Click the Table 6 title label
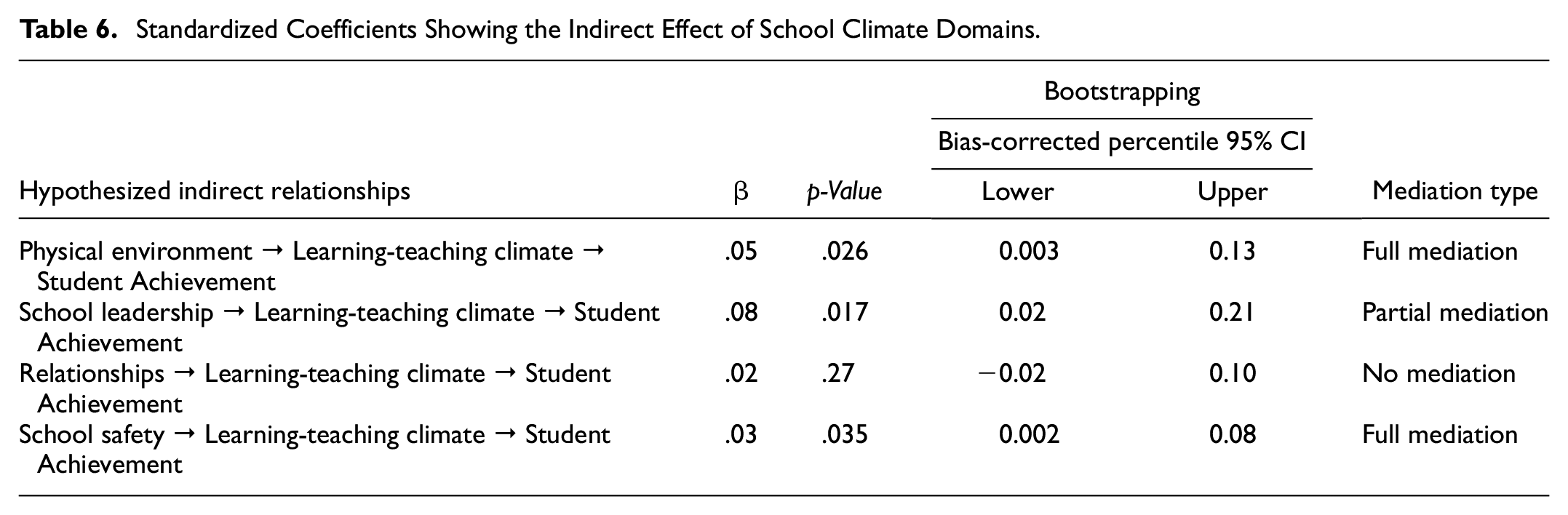Viewport: 1568px width, 515px height. tap(68, 30)
